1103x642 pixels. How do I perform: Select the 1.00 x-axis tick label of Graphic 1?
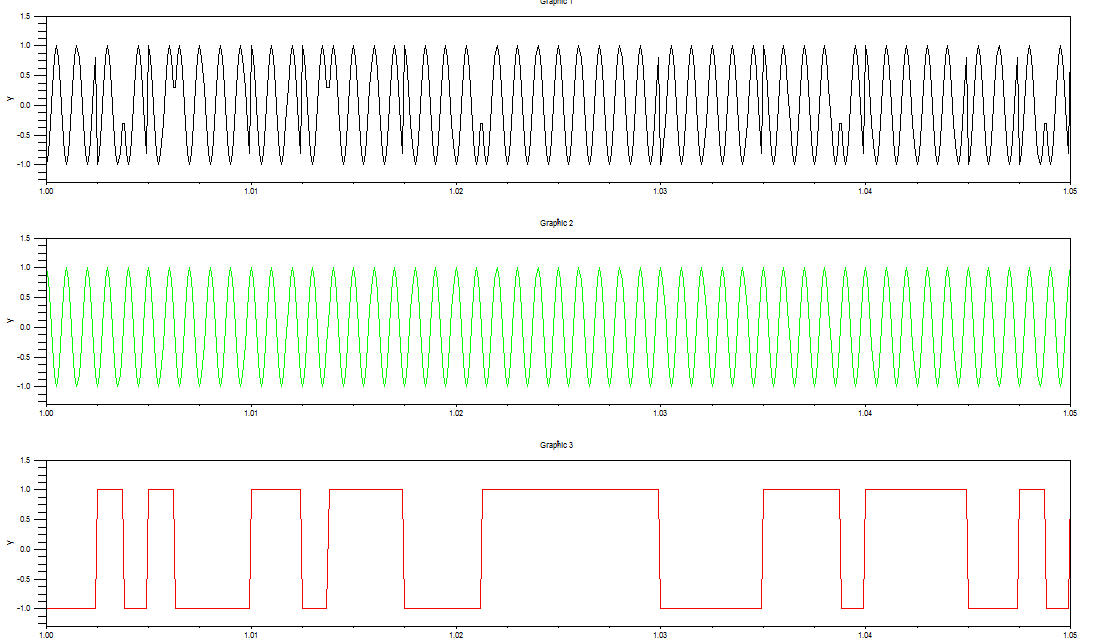pyautogui.click(x=46, y=191)
